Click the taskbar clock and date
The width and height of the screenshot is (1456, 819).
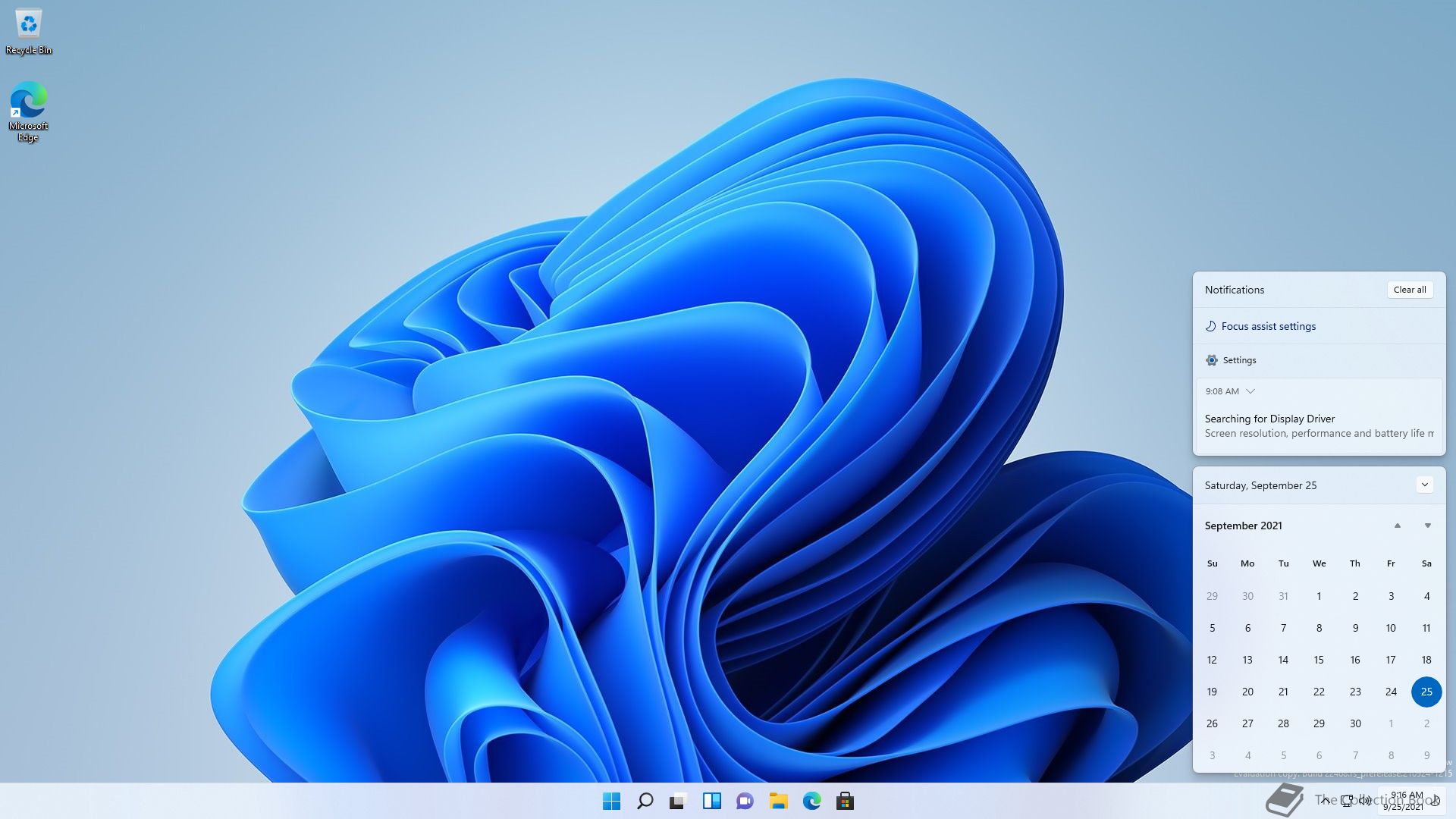click(1405, 801)
